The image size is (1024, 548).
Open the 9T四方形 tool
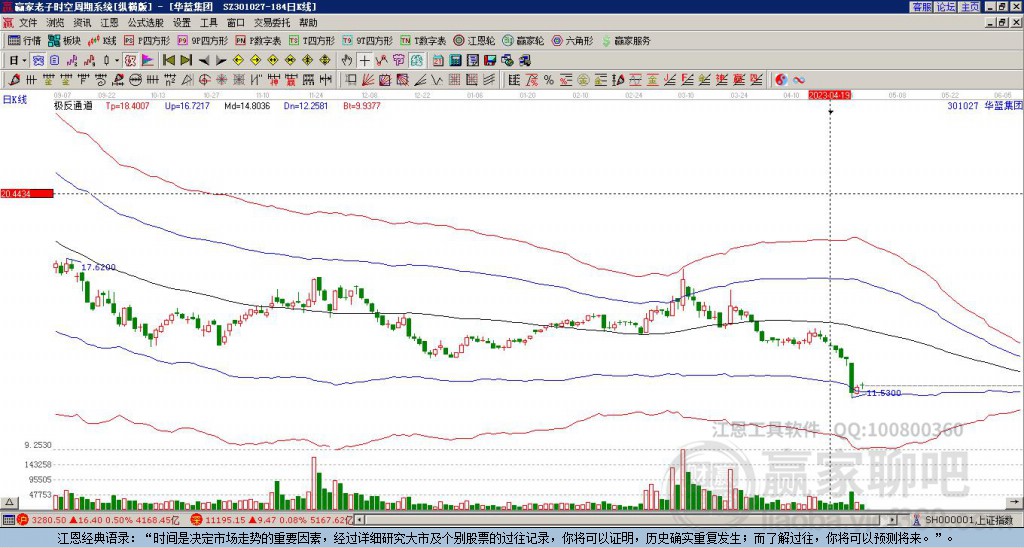point(368,40)
